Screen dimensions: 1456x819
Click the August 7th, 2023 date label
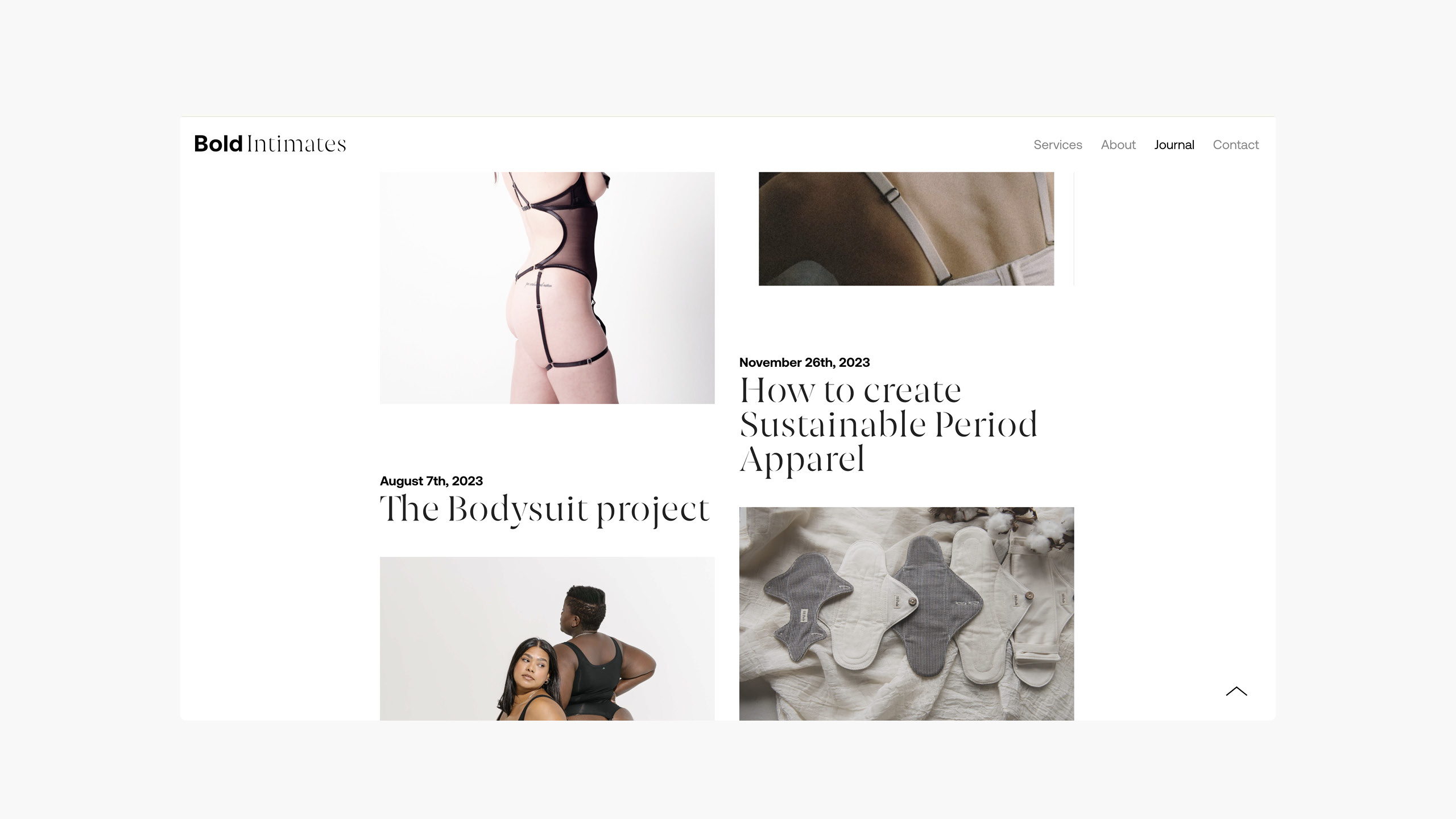(x=431, y=481)
